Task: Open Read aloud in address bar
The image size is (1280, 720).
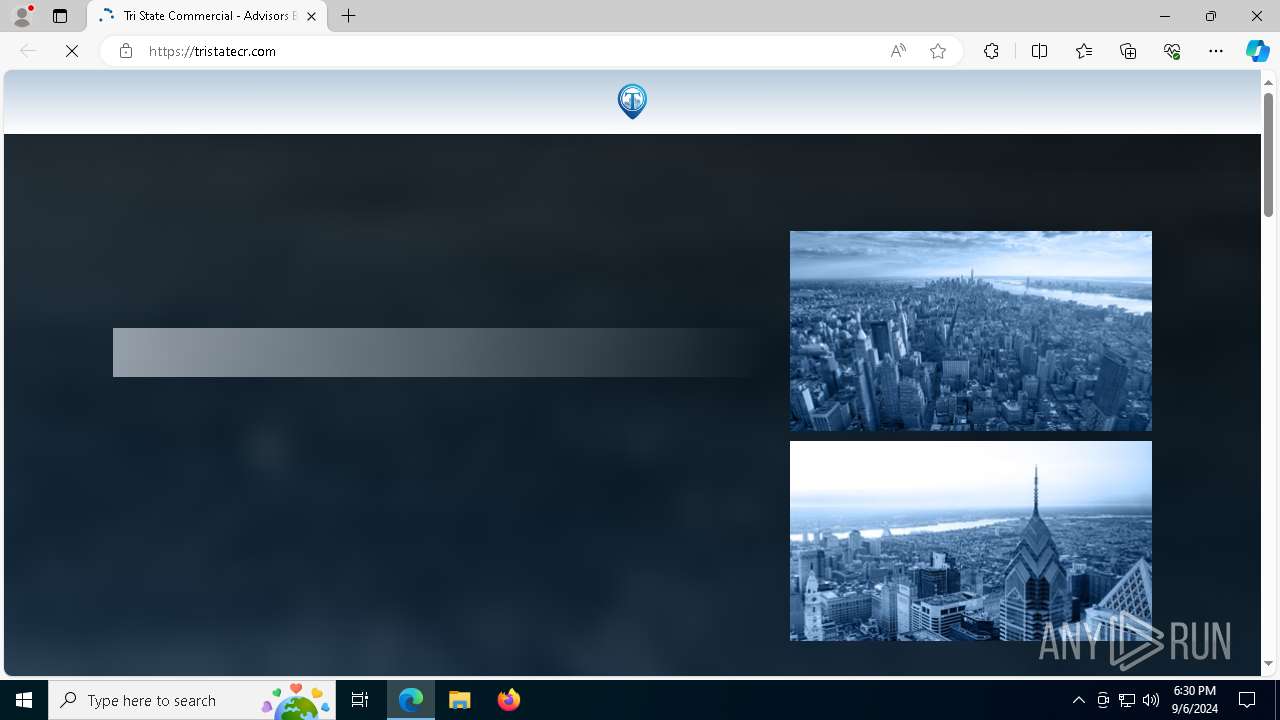Action: (x=898, y=51)
